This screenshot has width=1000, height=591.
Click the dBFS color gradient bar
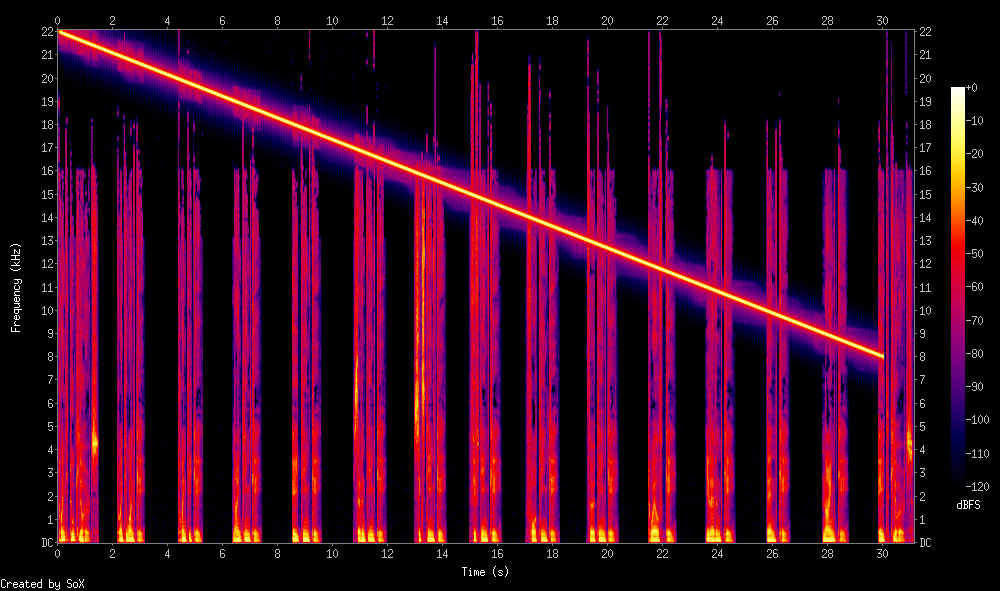point(958,287)
